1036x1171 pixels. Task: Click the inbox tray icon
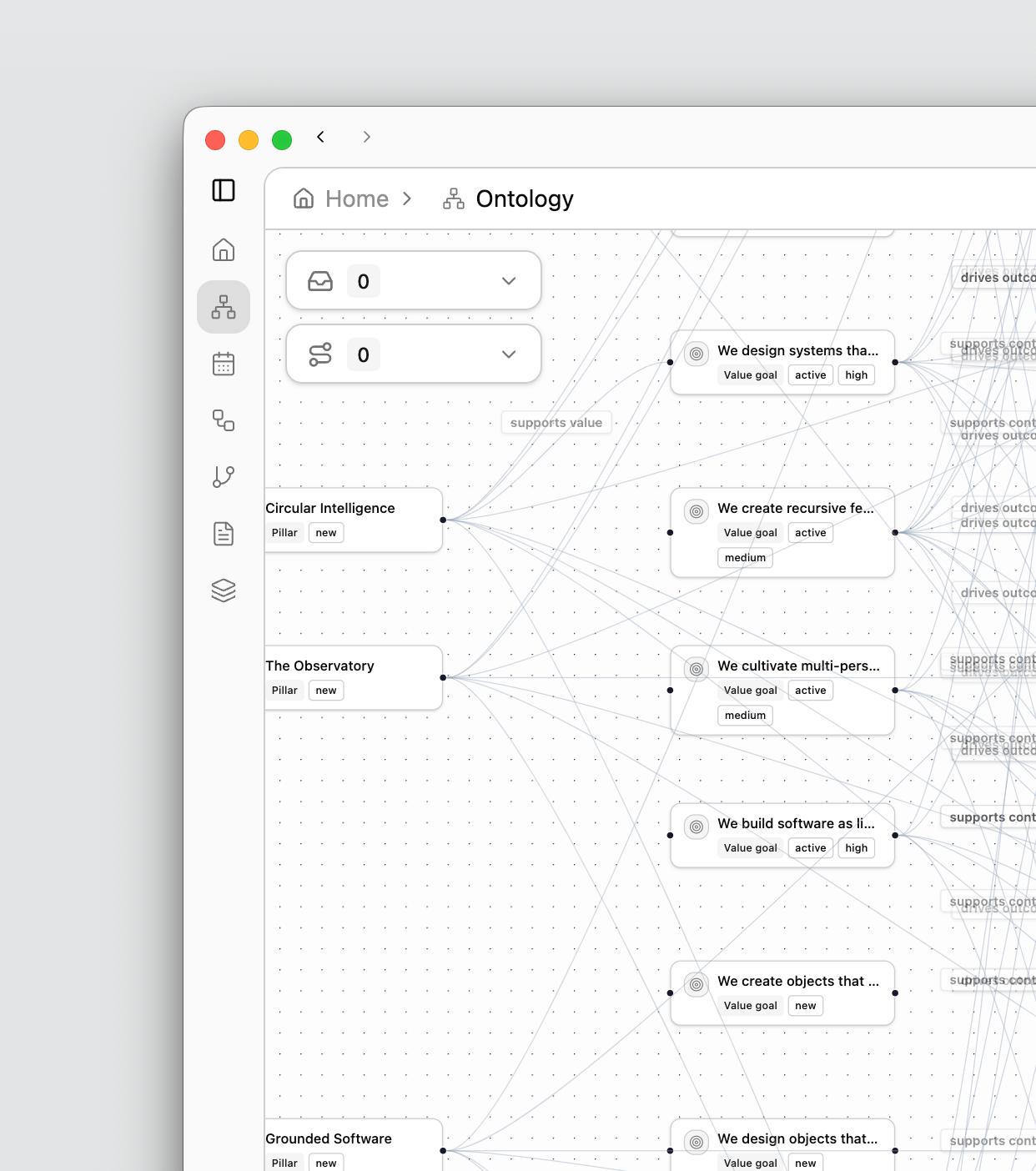click(x=320, y=281)
